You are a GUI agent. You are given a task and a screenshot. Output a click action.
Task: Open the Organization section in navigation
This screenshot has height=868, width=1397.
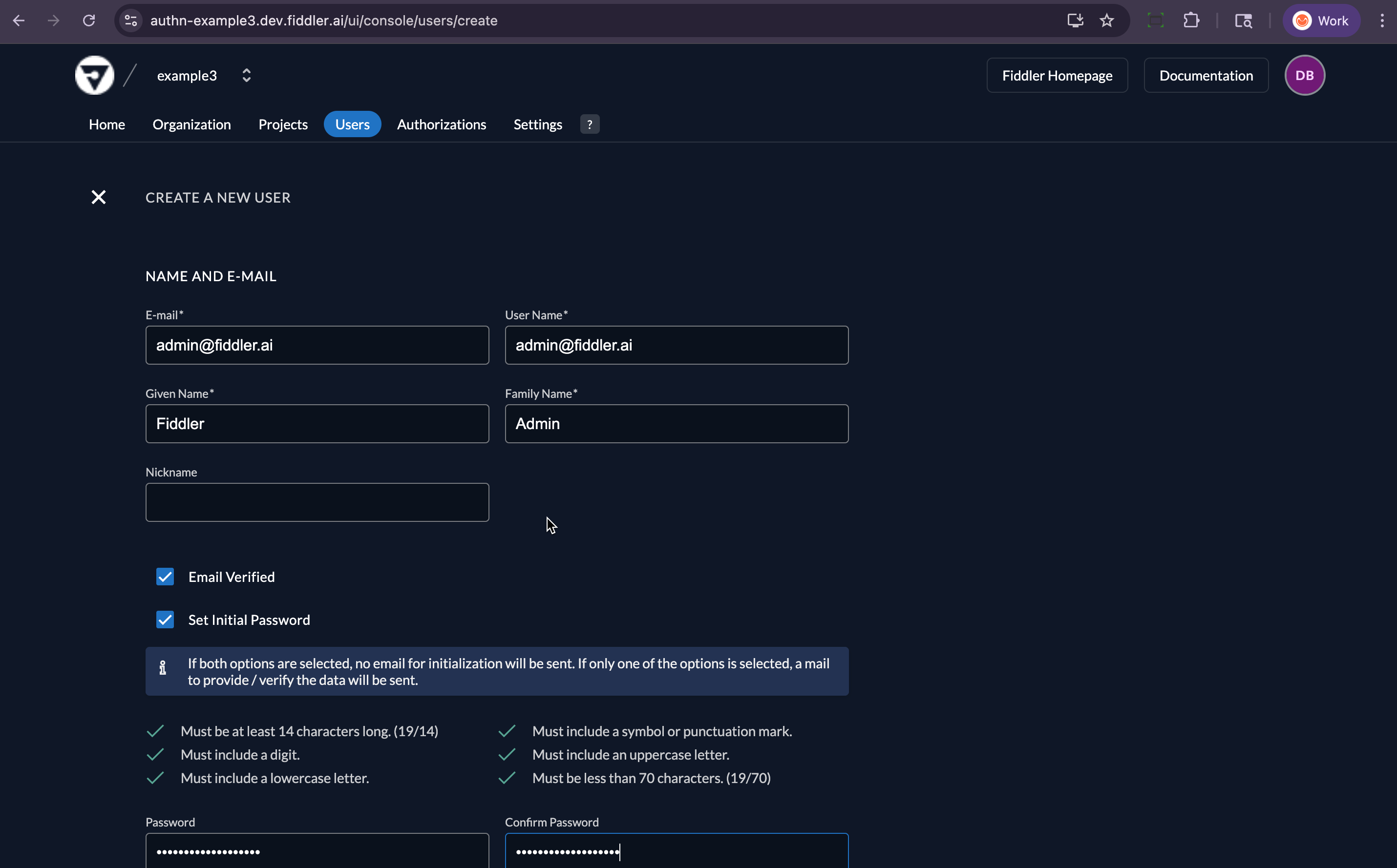point(191,124)
